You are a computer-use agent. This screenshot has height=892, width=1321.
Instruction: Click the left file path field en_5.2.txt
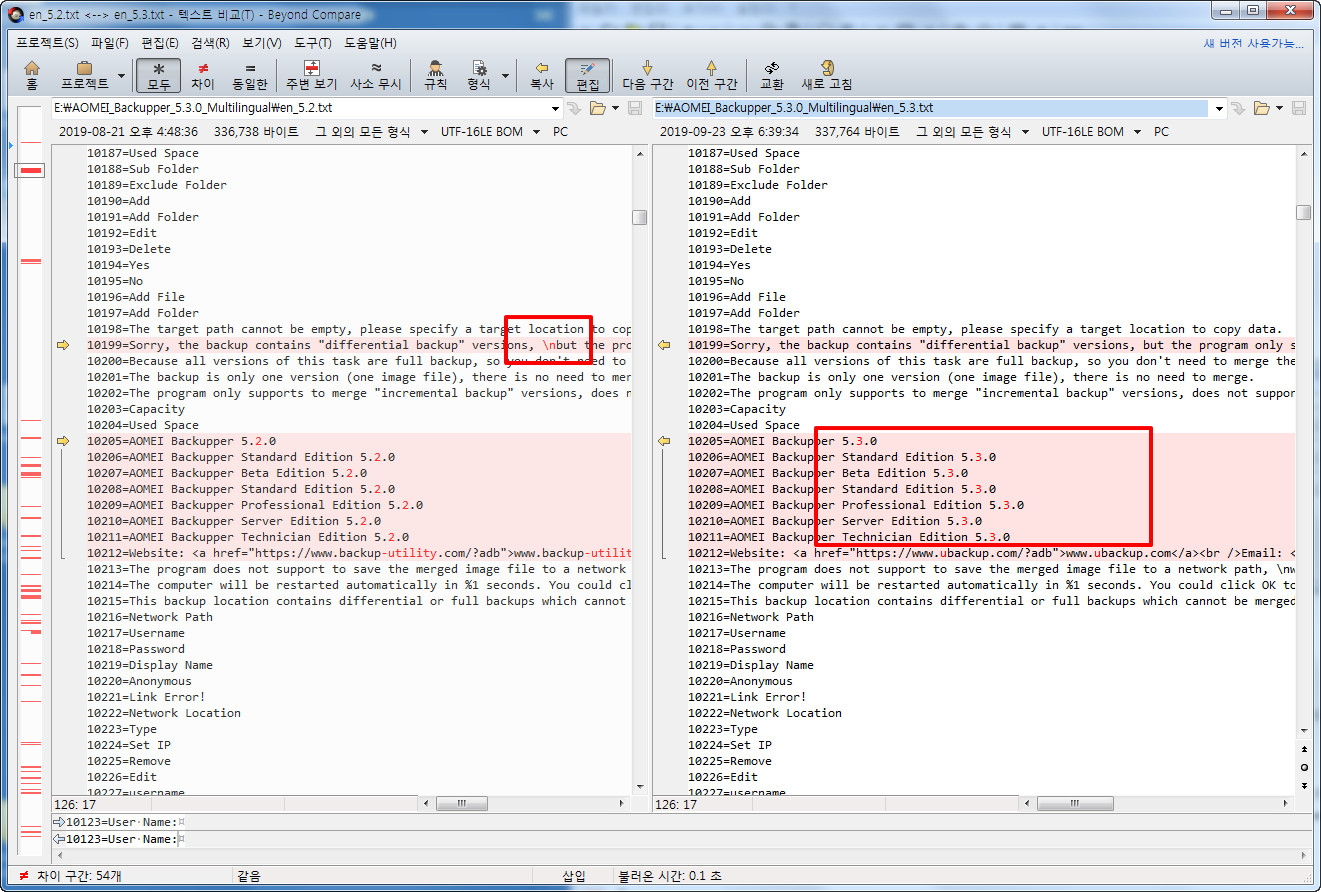[x=300, y=108]
